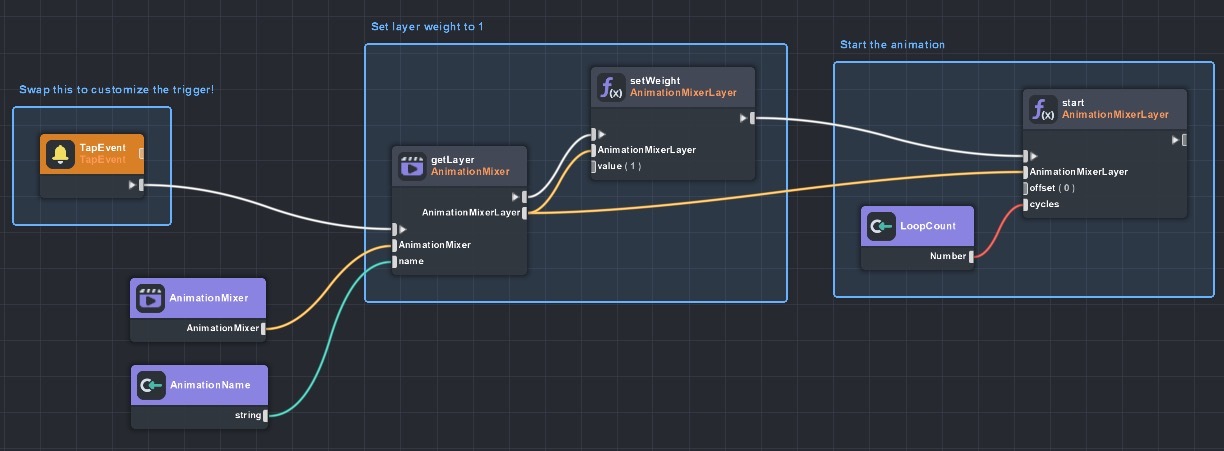Click the start node cycles port
The width and height of the screenshot is (1224, 451).
point(1025,204)
